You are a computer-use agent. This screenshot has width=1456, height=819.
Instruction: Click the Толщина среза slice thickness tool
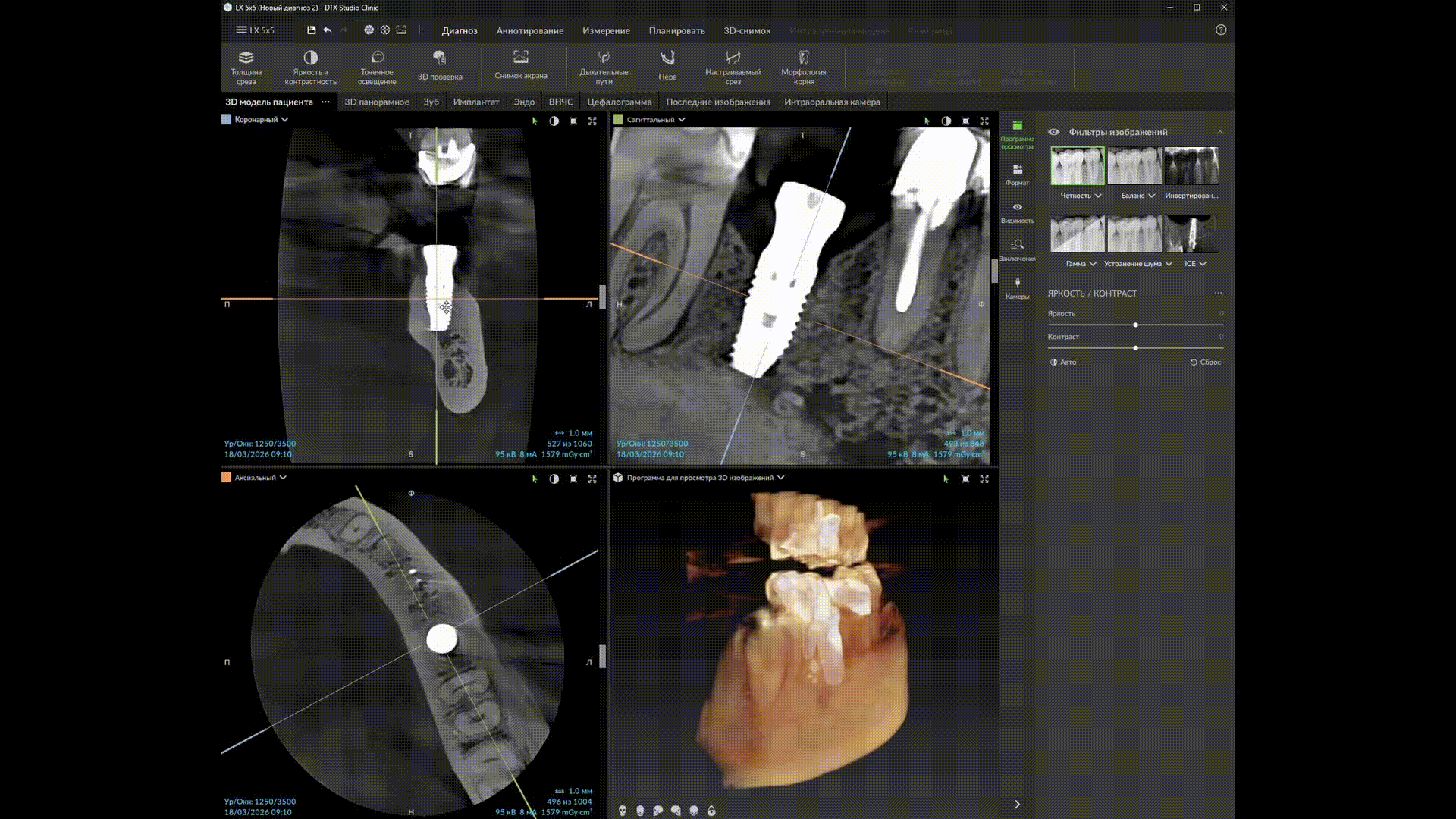[246, 67]
